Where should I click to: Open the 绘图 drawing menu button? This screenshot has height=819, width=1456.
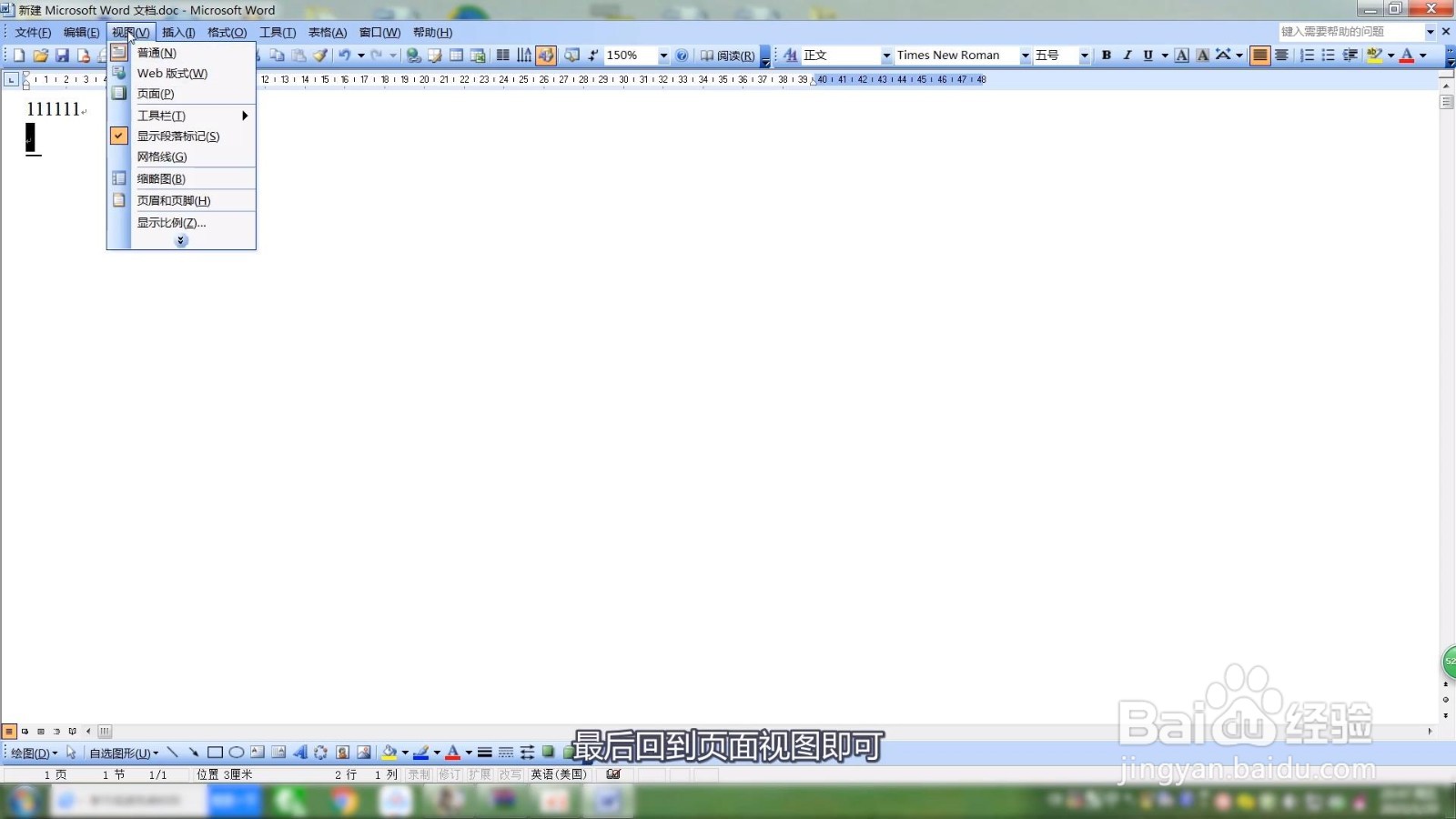pyautogui.click(x=34, y=753)
